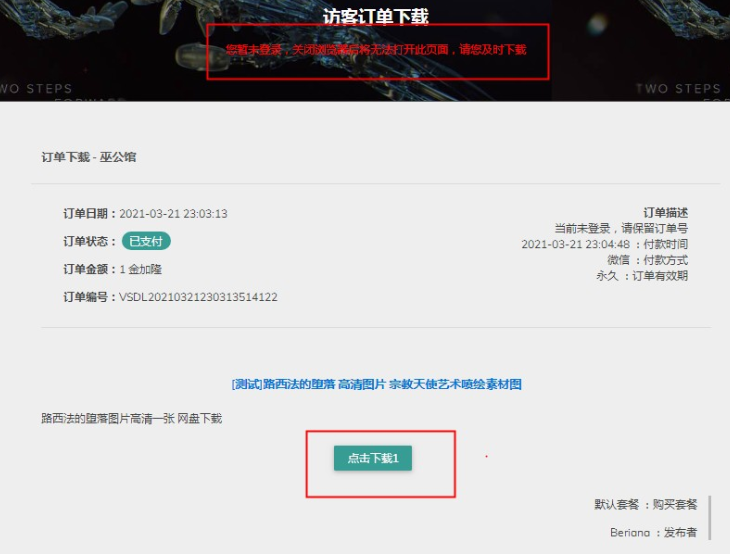Click the 当前未登录，请保留订单号 notice
The image size is (730, 554).
point(621,228)
